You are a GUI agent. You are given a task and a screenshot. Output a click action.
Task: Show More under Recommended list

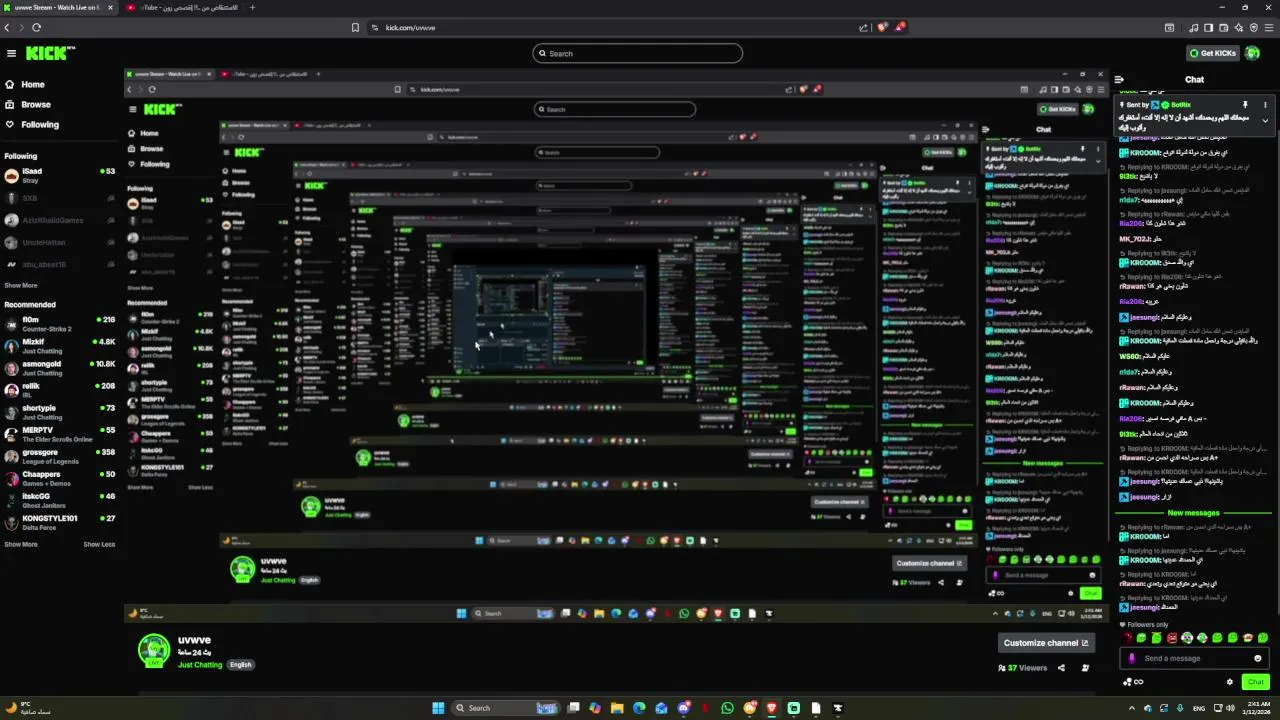point(20,544)
